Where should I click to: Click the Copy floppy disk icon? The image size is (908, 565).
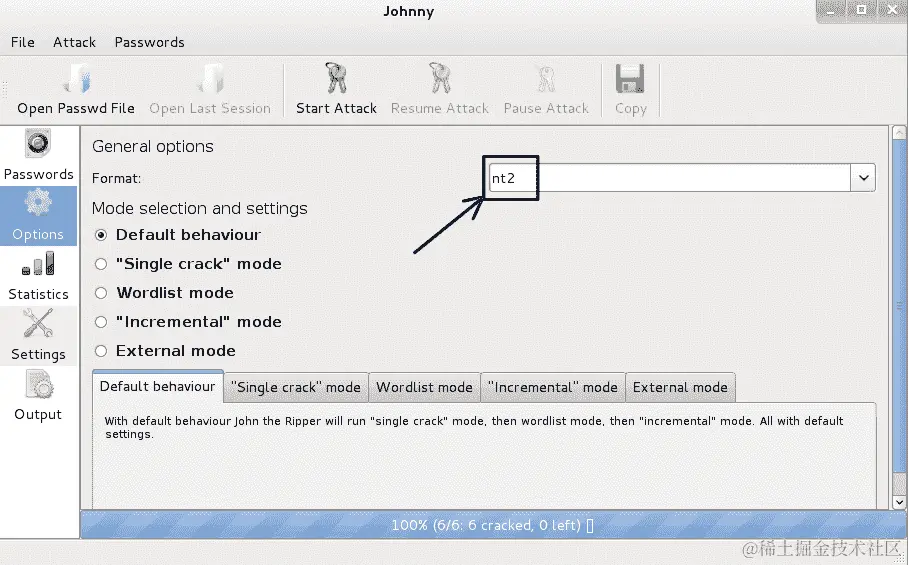point(630,78)
